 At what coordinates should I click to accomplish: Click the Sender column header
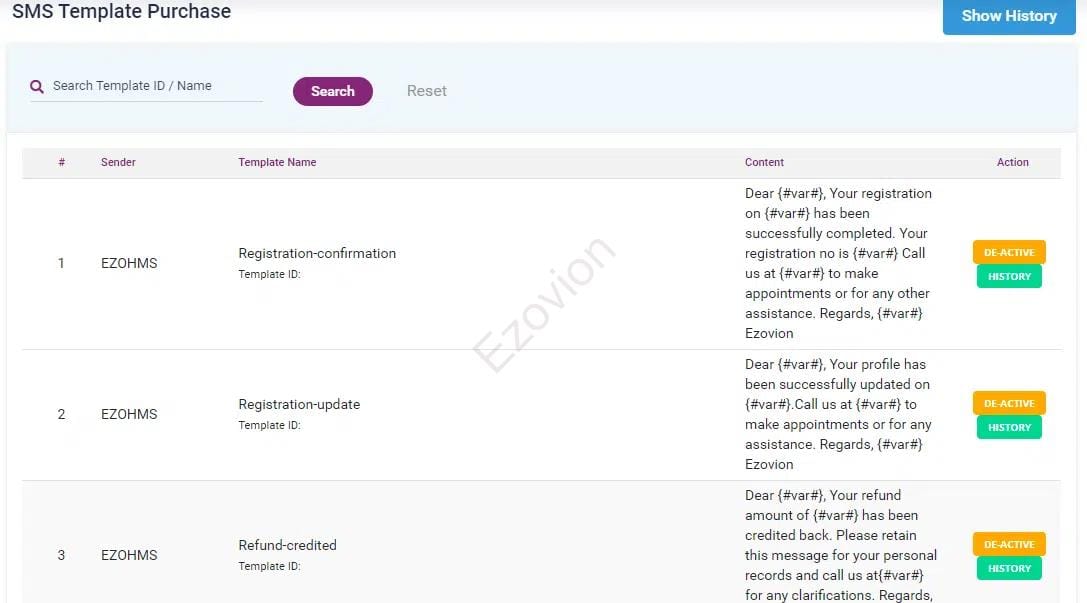click(118, 162)
